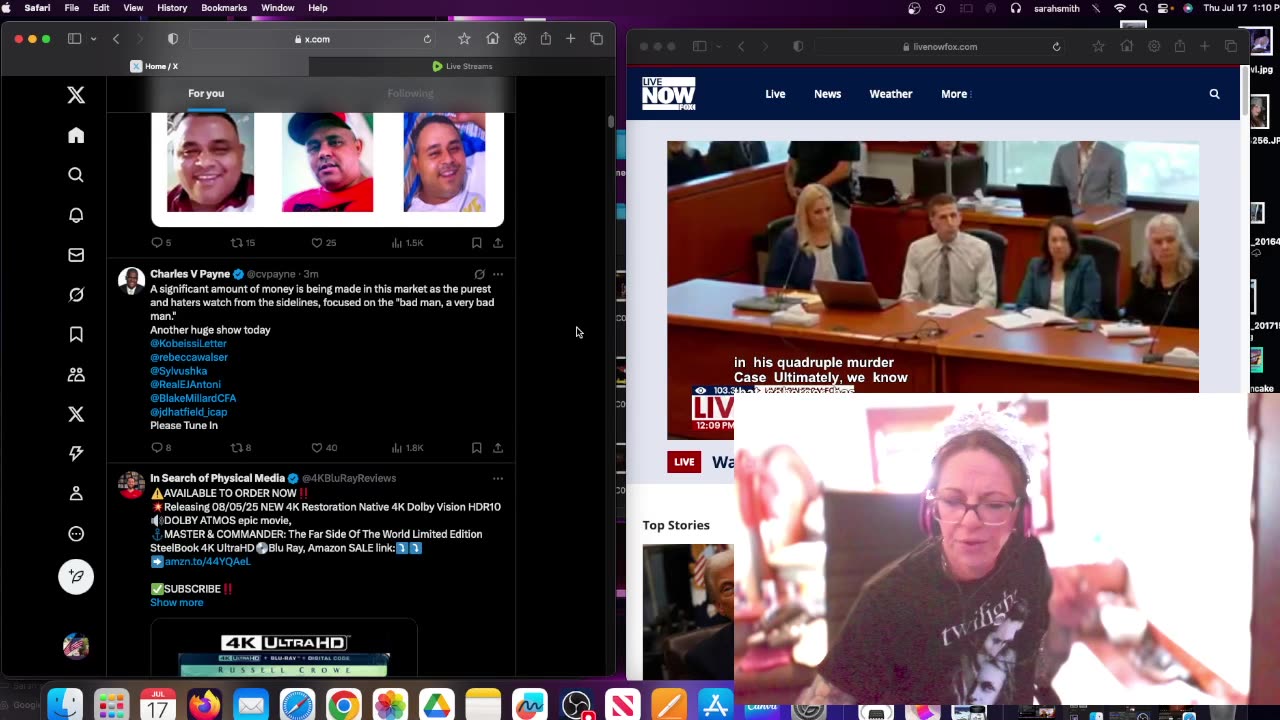This screenshot has width=1280, height=720.
Task: Select the Live Streams browser tab
Action: pyautogui.click(x=462, y=66)
